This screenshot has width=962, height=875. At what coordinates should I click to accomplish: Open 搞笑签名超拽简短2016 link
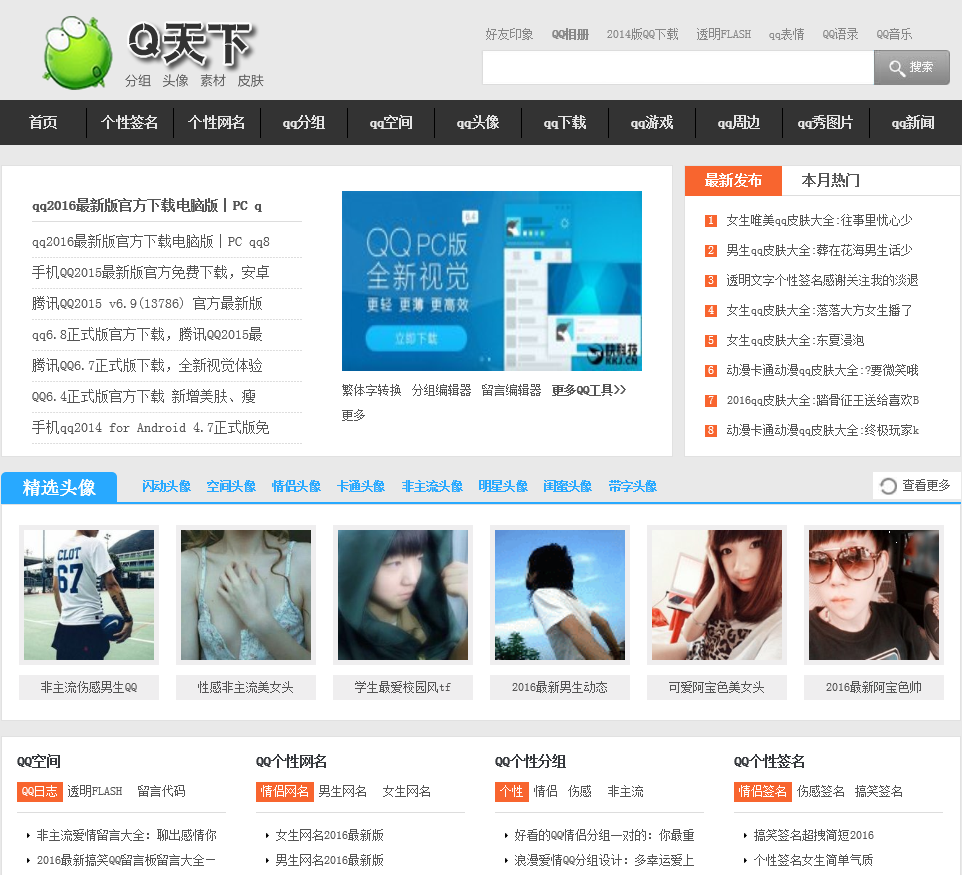[814, 836]
